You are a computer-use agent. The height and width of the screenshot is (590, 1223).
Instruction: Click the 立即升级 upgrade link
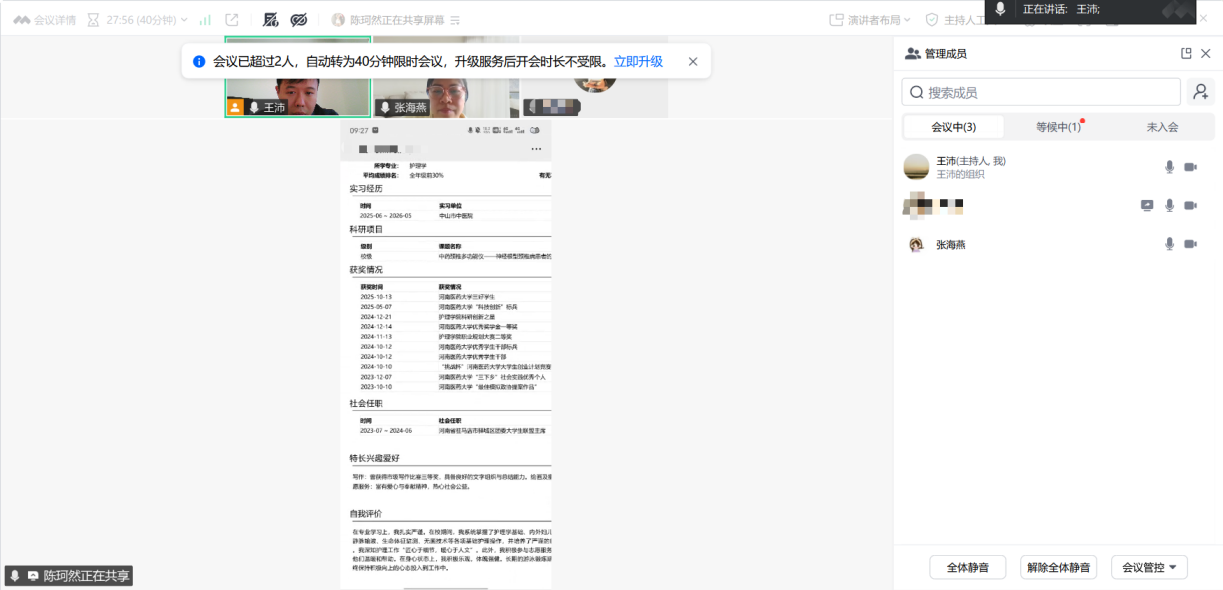638,61
